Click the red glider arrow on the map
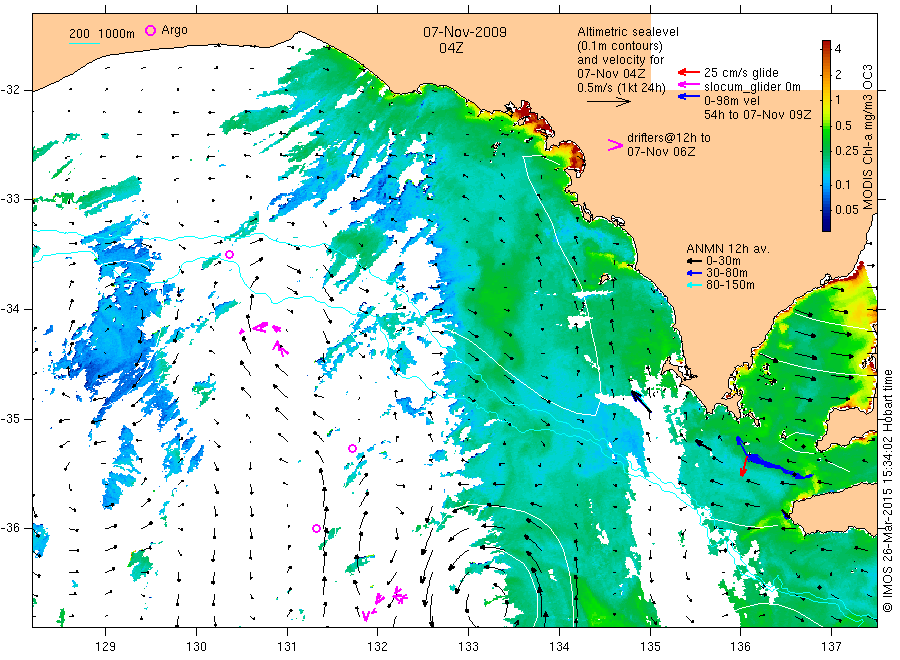Image resolution: width=900 pixels, height=660 pixels. point(744,465)
